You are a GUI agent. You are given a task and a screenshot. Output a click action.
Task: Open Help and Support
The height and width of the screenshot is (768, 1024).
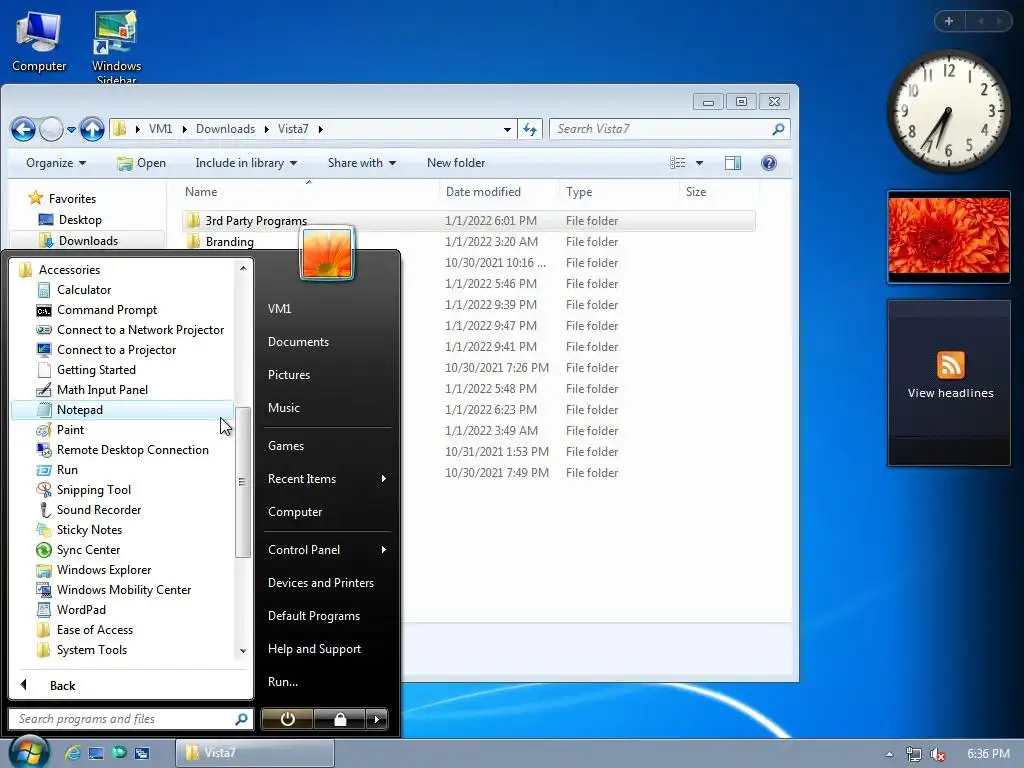[314, 648]
